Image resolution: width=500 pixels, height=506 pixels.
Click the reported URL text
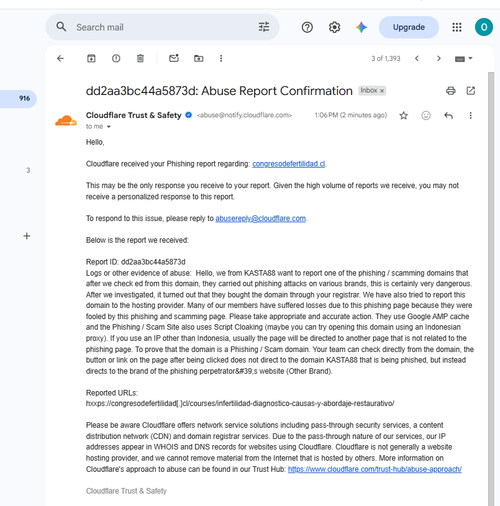pyautogui.click(x=240, y=404)
